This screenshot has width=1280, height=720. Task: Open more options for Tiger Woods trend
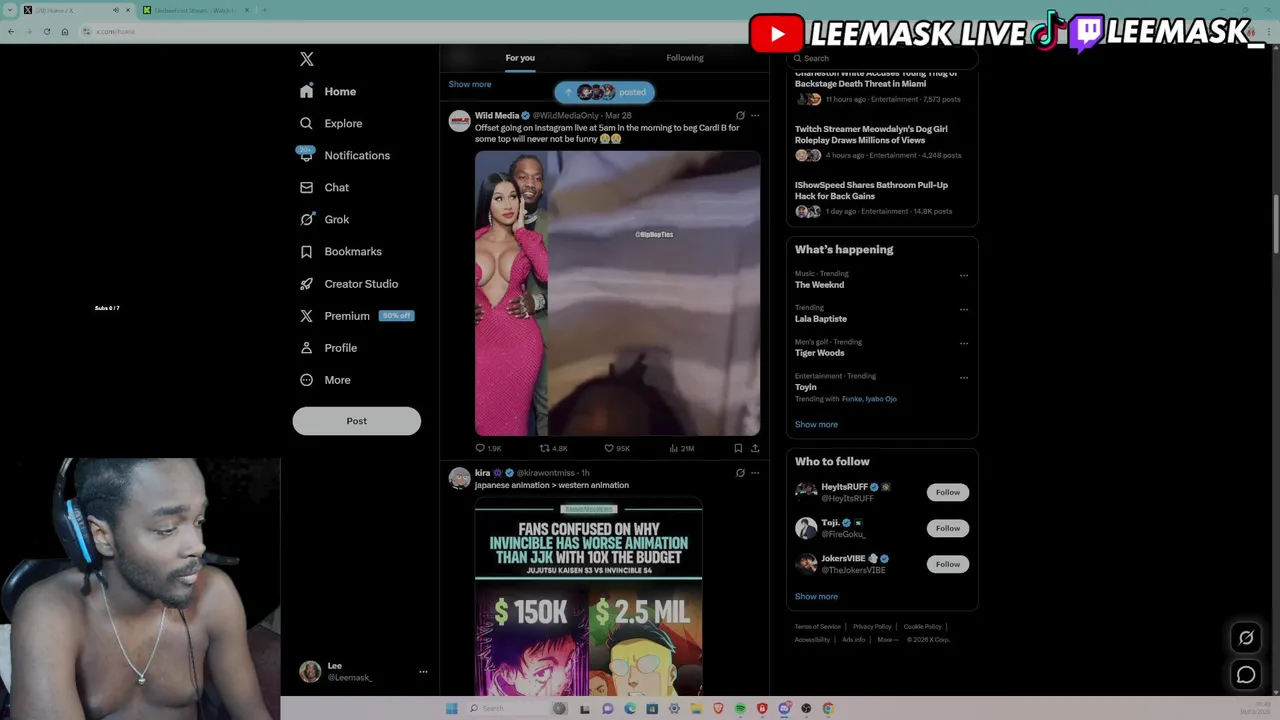pos(964,344)
